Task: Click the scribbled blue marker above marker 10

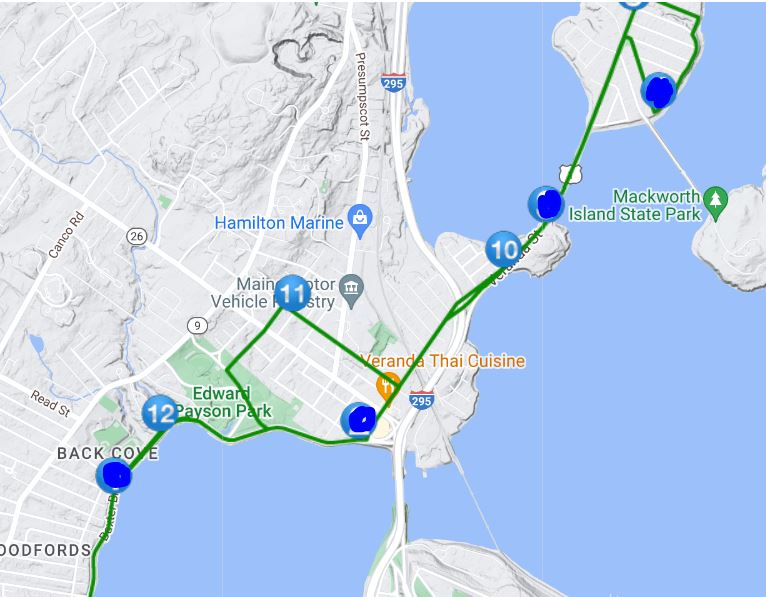Action: click(x=546, y=204)
